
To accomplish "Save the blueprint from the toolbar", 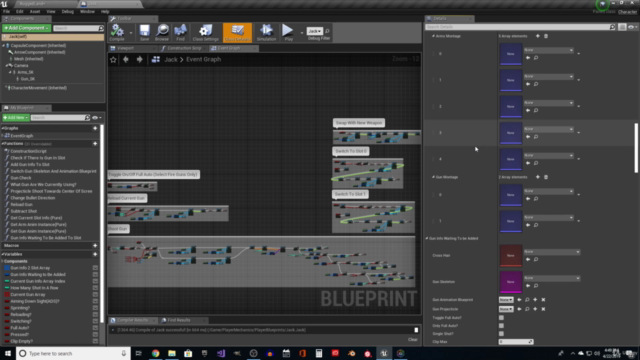I will pyautogui.click(x=144, y=32).
